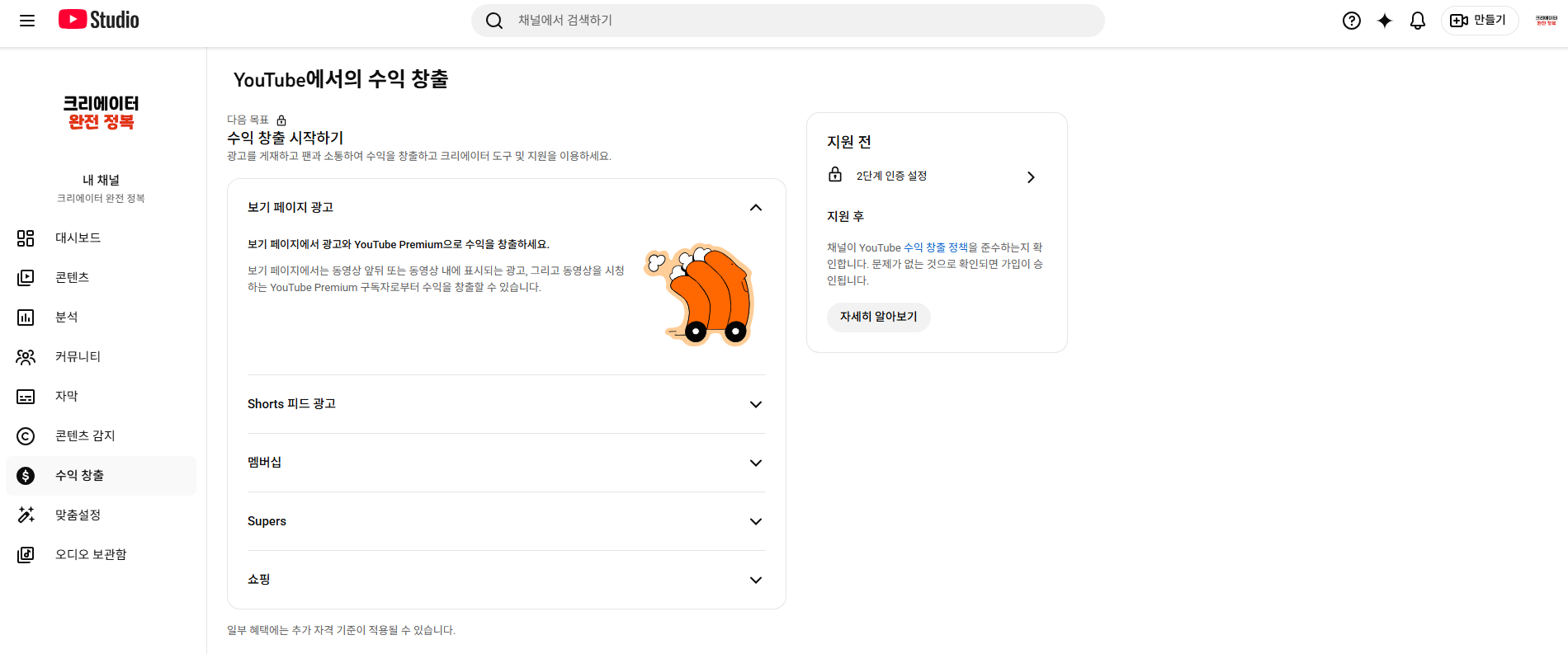
Task: Click the search magnifier icon
Action: pyautogui.click(x=494, y=21)
